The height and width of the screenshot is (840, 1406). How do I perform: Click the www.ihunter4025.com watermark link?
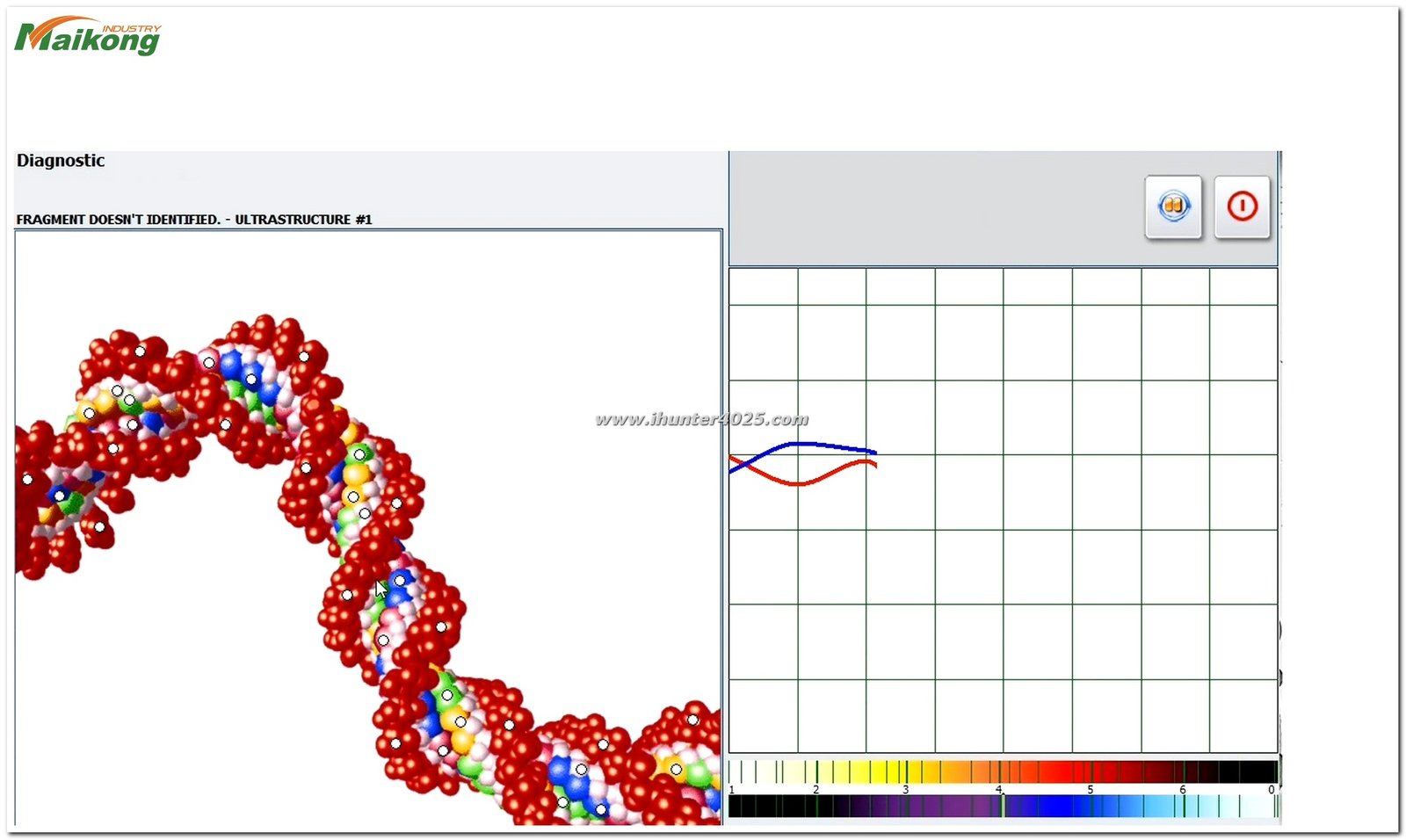coord(701,420)
